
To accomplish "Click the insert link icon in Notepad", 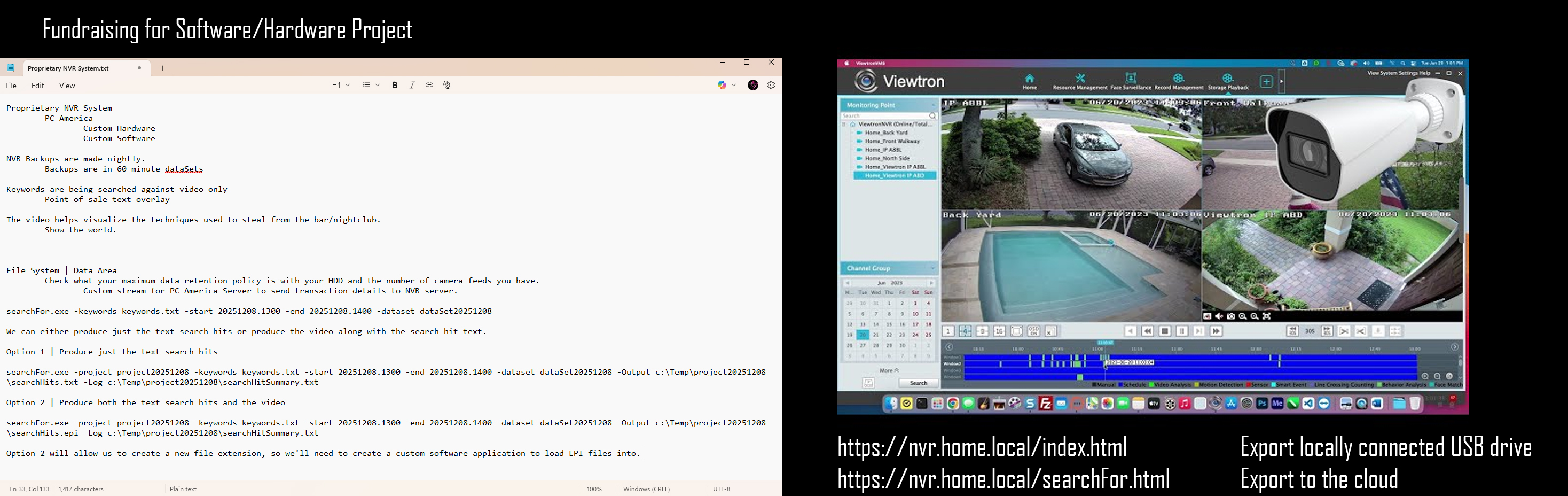I will (x=429, y=86).
